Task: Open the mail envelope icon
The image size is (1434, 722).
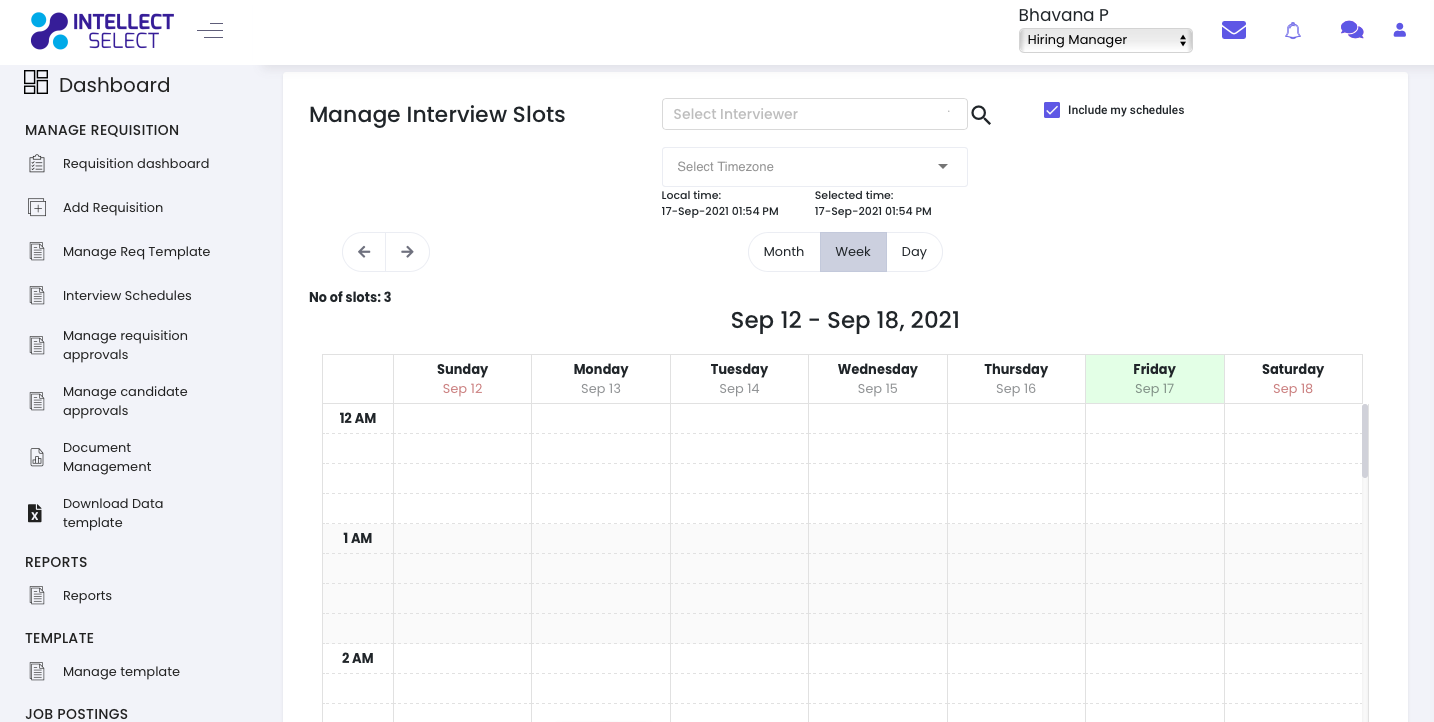Action: click(x=1234, y=30)
